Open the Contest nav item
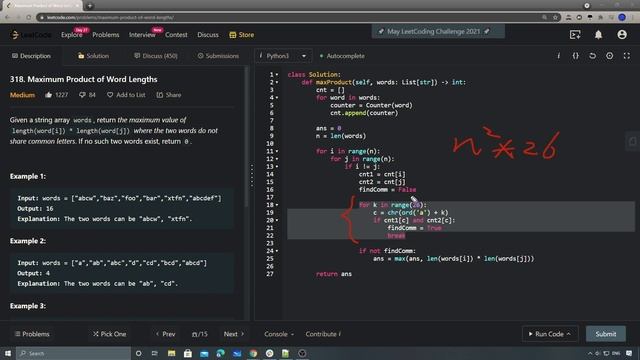The width and height of the screenshot is (640, 360). point(176,35)
